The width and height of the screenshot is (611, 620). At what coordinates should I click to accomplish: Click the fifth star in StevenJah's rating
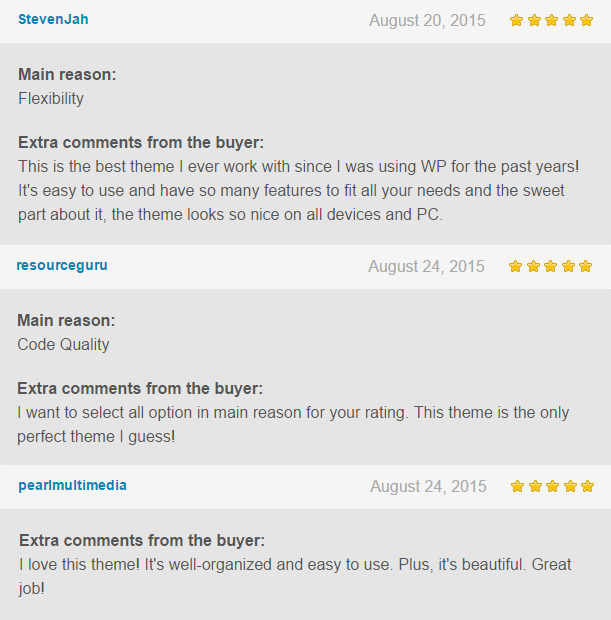(586, 20)
